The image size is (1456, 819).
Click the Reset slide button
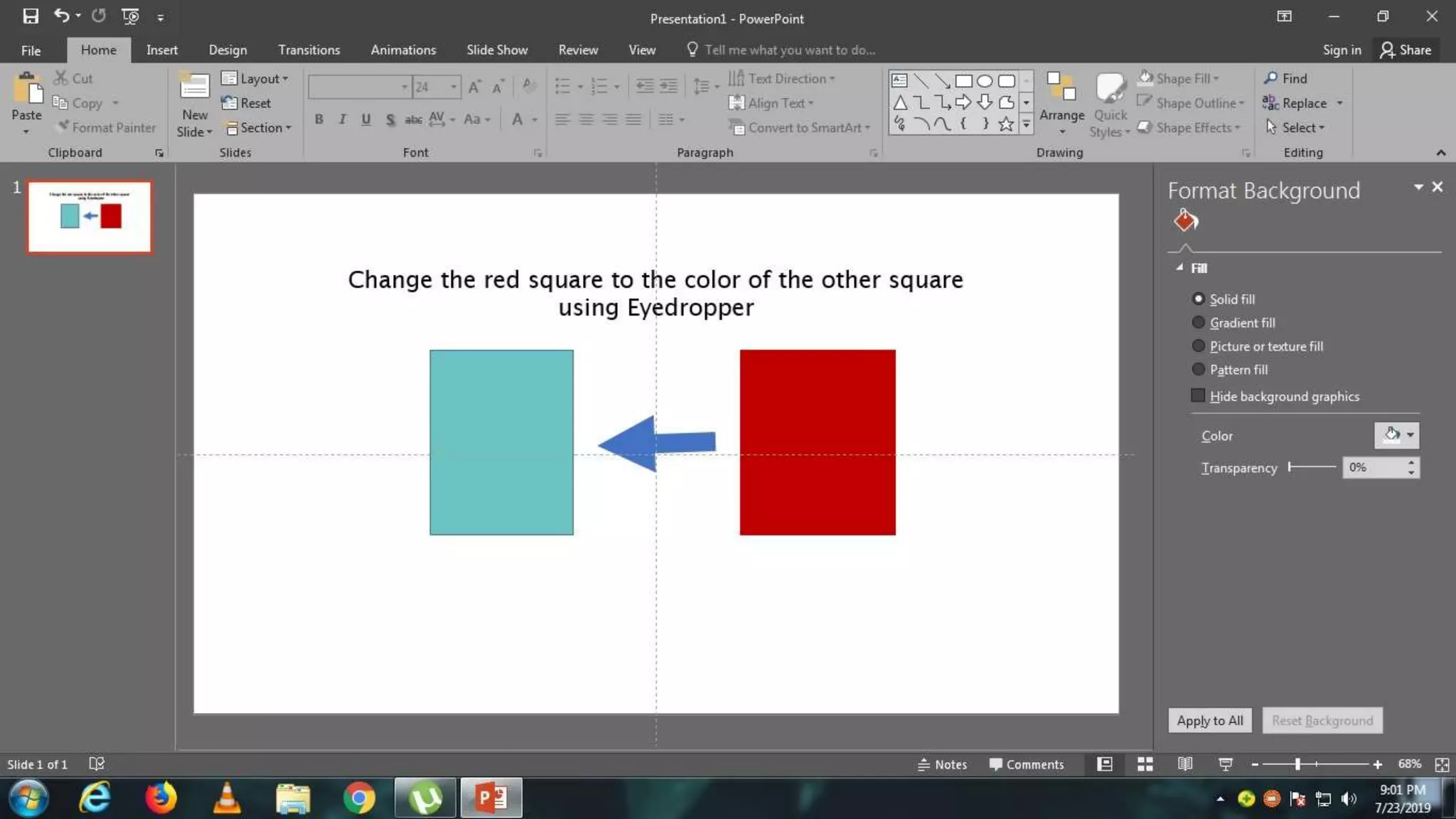(x=246, y=103)
